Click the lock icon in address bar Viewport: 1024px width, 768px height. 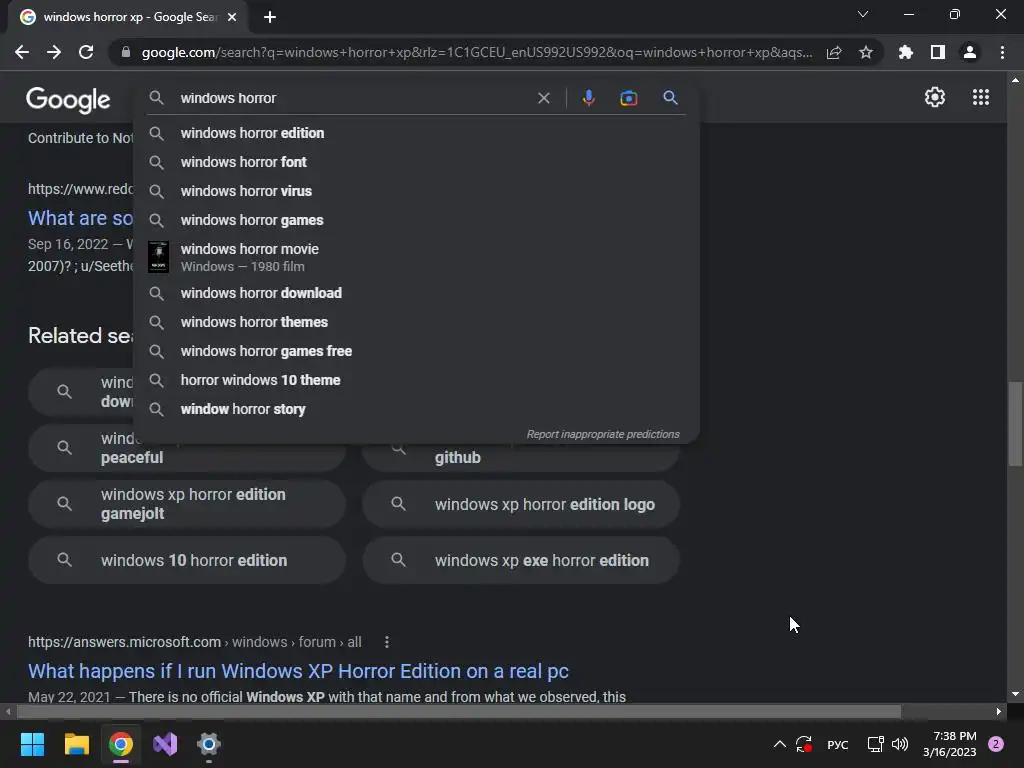125,52
